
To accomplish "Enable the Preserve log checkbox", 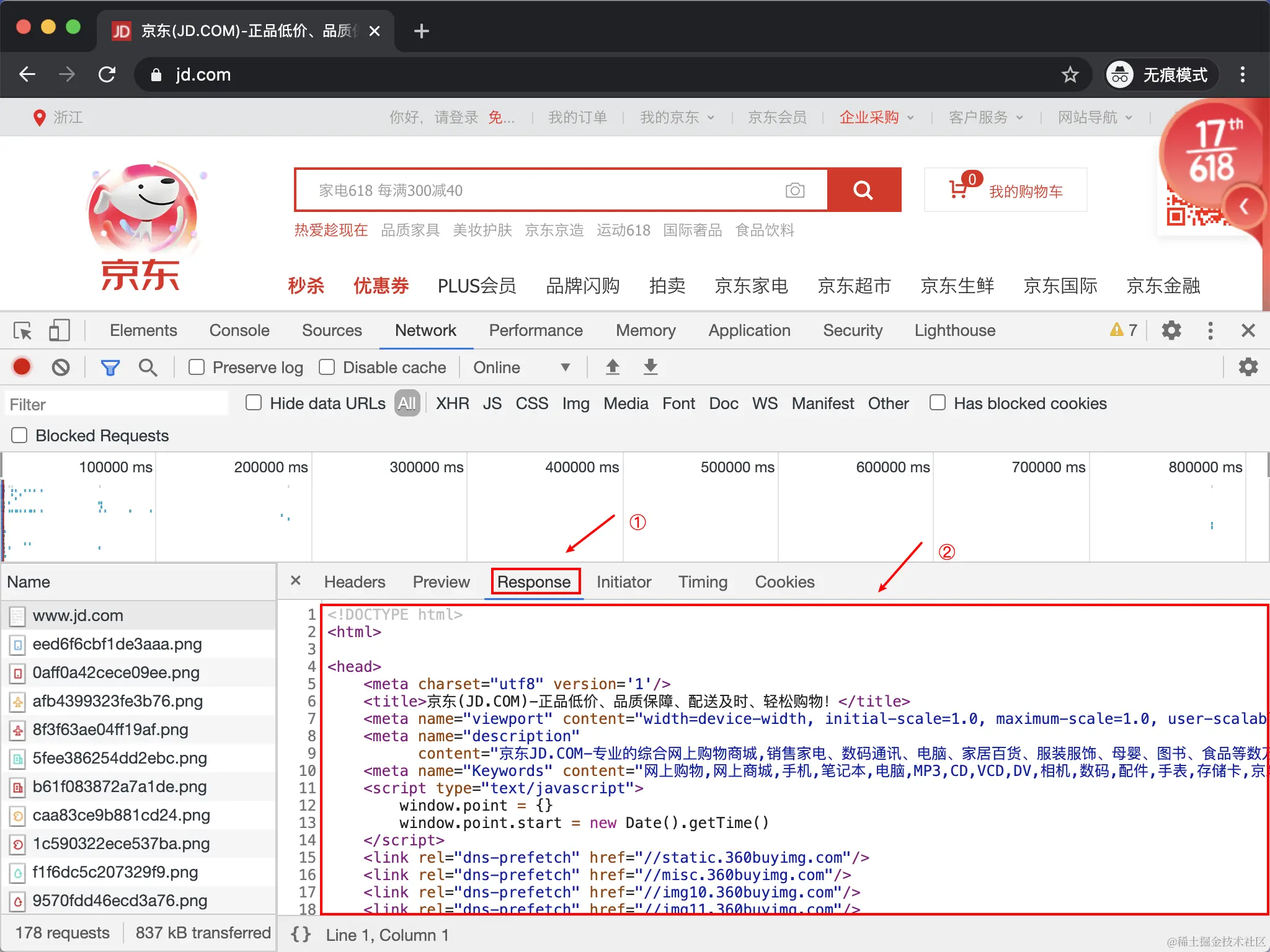I will 197,367.
